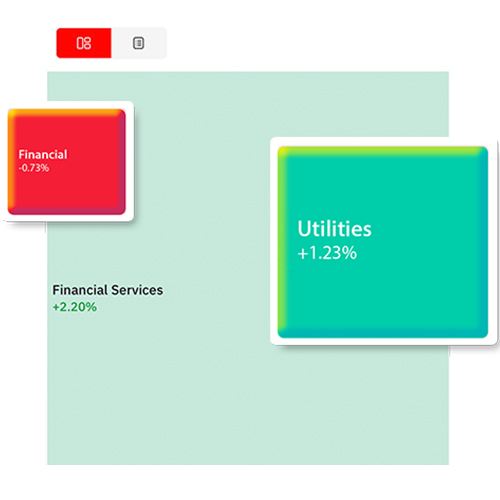This screenshot has height=500, width=500.
Task: Open the red Financial sector tile
Action: 67,162
